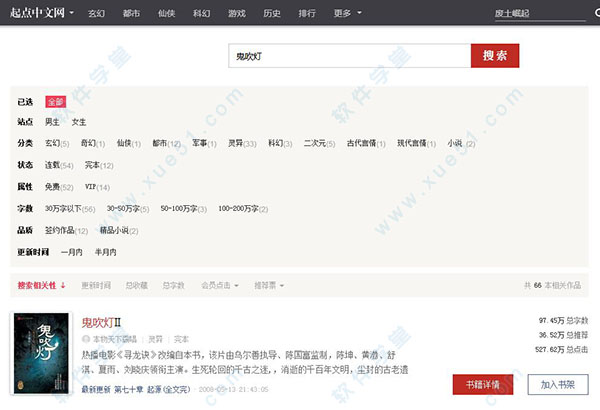Open the 都市 nav item
Screen dimensions: 600x410
pyautogui.click(x=131, y=13)
